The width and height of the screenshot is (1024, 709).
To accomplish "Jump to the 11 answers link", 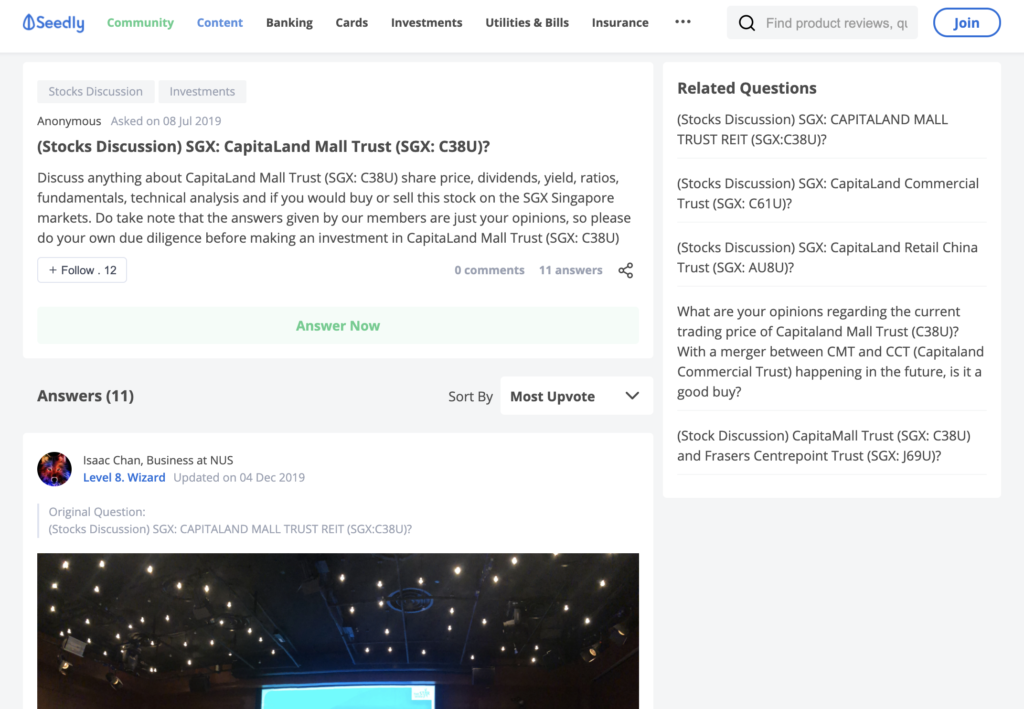I will [571, 270].
